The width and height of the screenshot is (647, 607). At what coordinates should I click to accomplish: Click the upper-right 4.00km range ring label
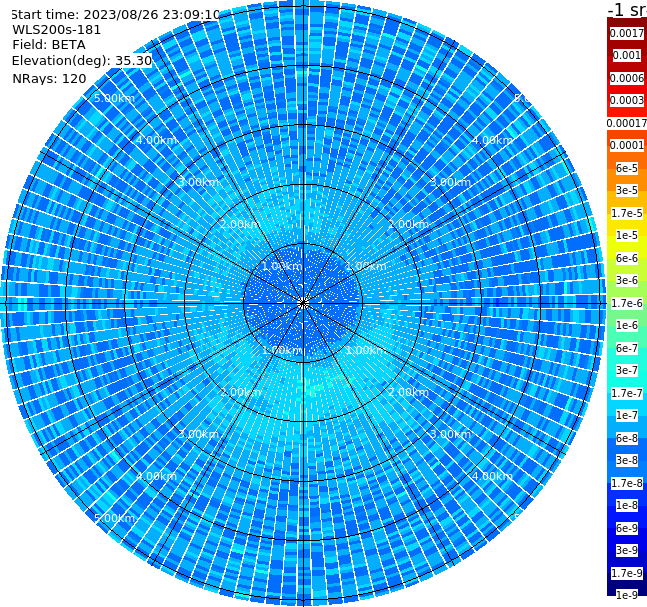click(x=492, y=140)
